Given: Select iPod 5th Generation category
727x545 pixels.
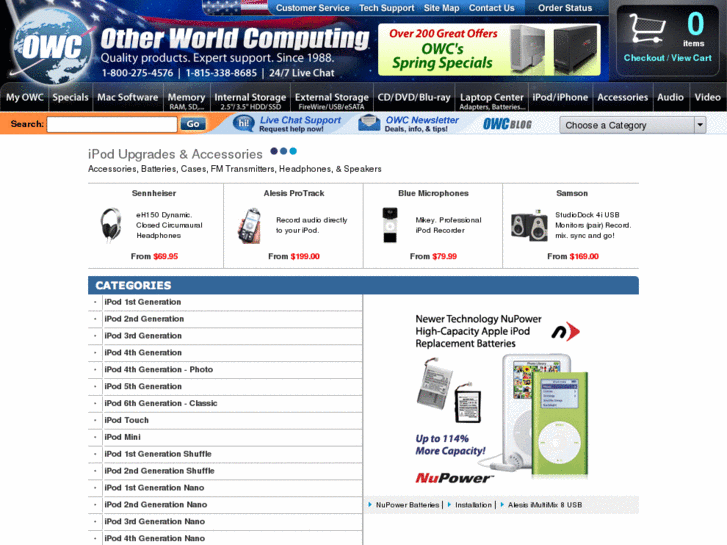Looking at the screenshot, I should click(143, 386).
